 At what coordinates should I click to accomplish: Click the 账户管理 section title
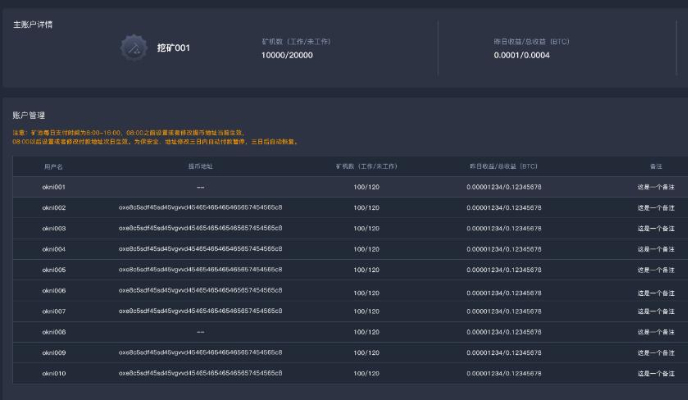point(29,115)
